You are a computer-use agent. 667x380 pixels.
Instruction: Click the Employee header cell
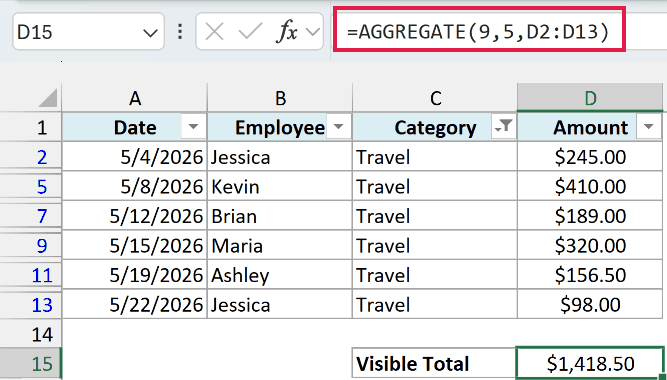280,127
